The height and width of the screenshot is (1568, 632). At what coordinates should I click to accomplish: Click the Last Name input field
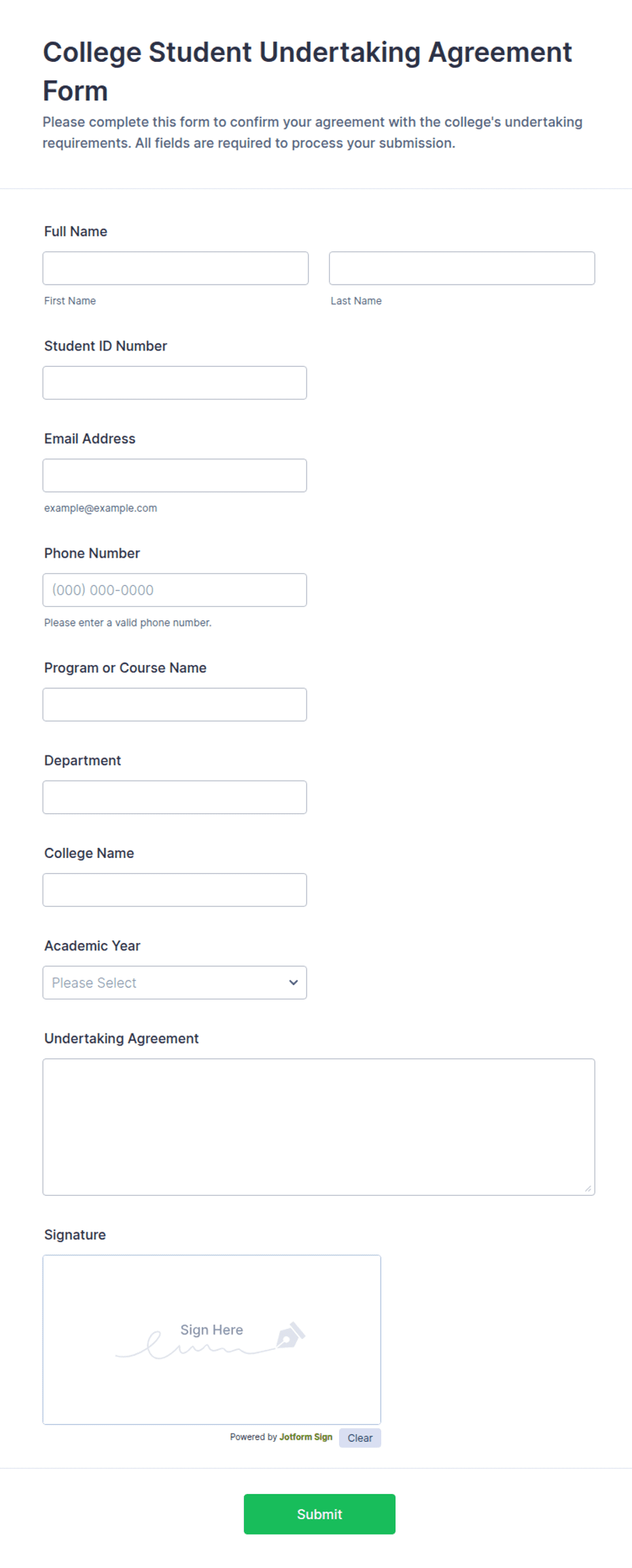pyautogui.click(x=462, y=268)
